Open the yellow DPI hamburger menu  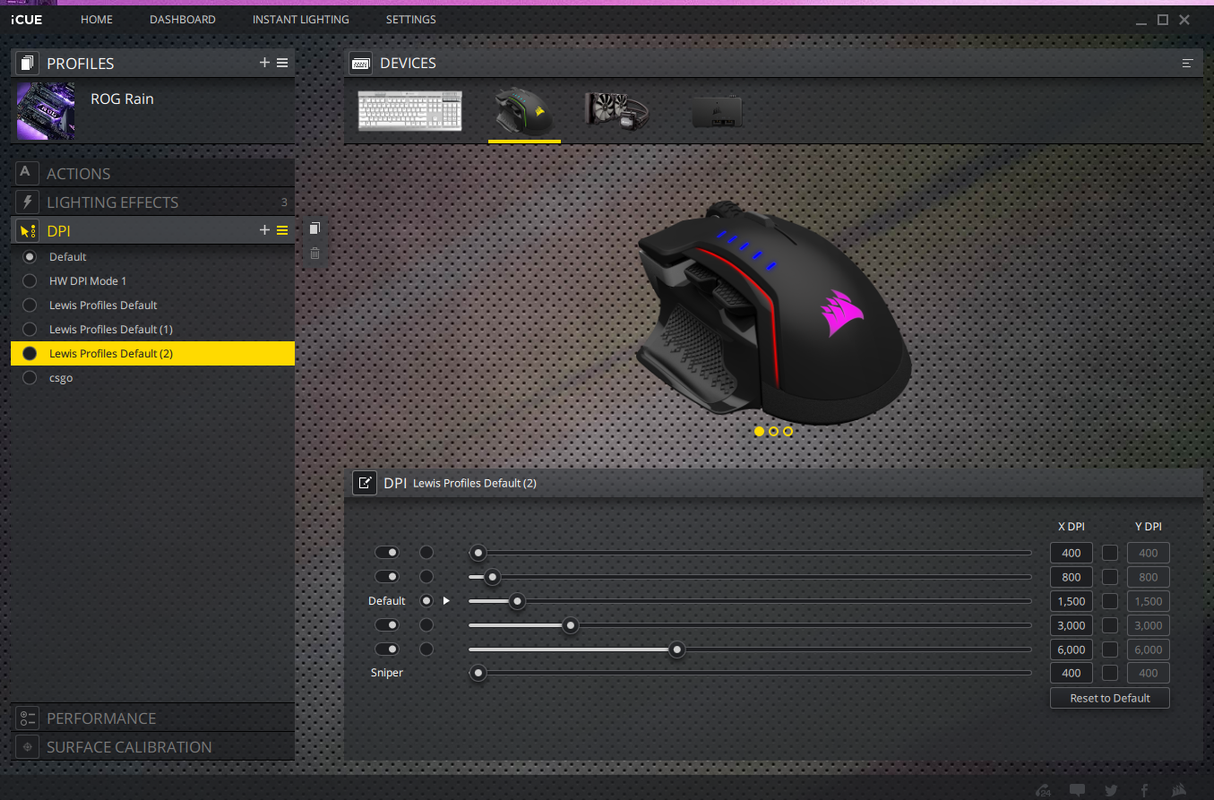pyautogui.click(x=283, y=230)
